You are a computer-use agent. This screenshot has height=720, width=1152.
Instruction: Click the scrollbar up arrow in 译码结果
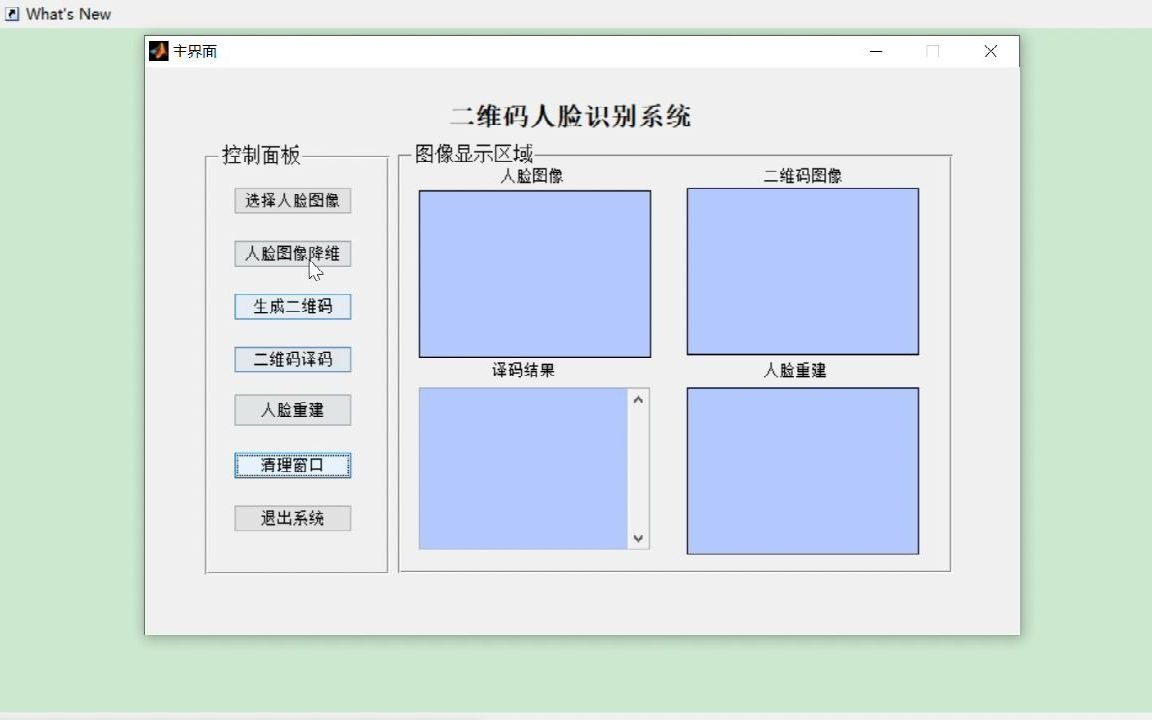coord(637,398)
